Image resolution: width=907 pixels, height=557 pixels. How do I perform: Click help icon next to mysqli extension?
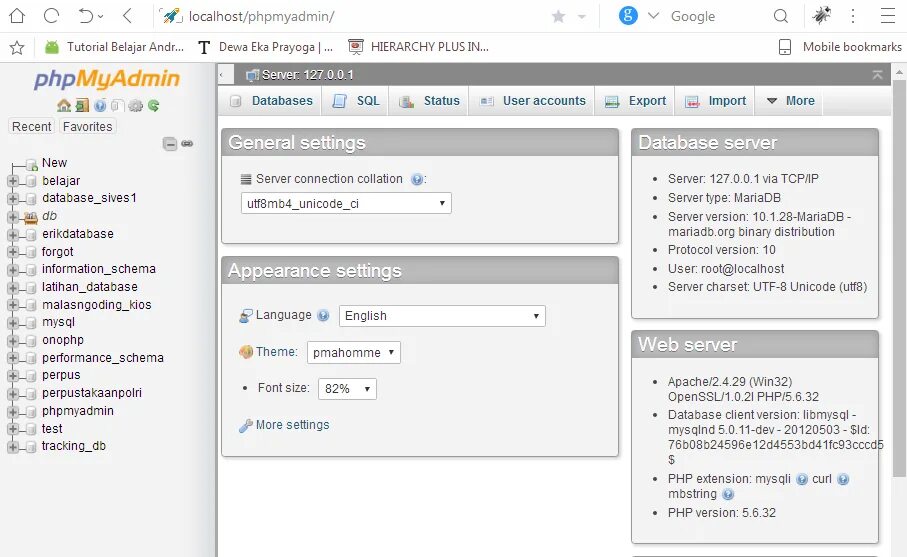pyautogui.click(x=802, y=479)
